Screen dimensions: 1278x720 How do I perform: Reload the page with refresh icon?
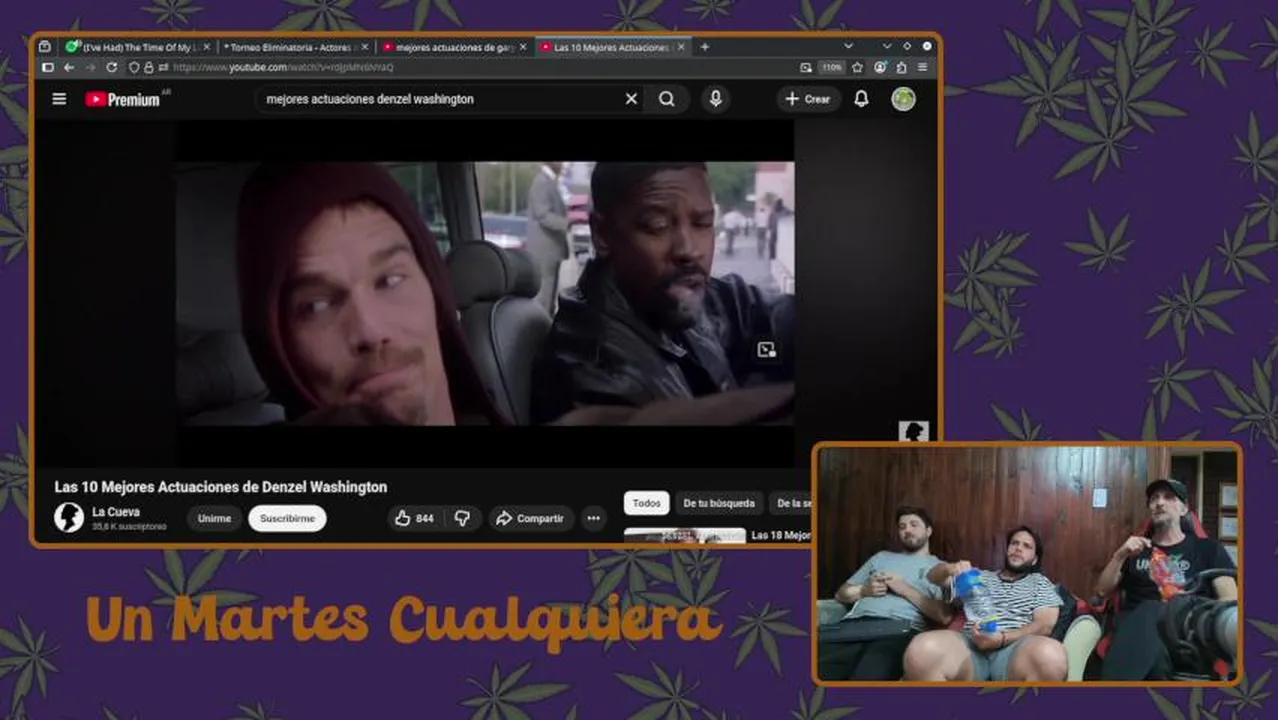pyautogui.click(x=111, y=67)
